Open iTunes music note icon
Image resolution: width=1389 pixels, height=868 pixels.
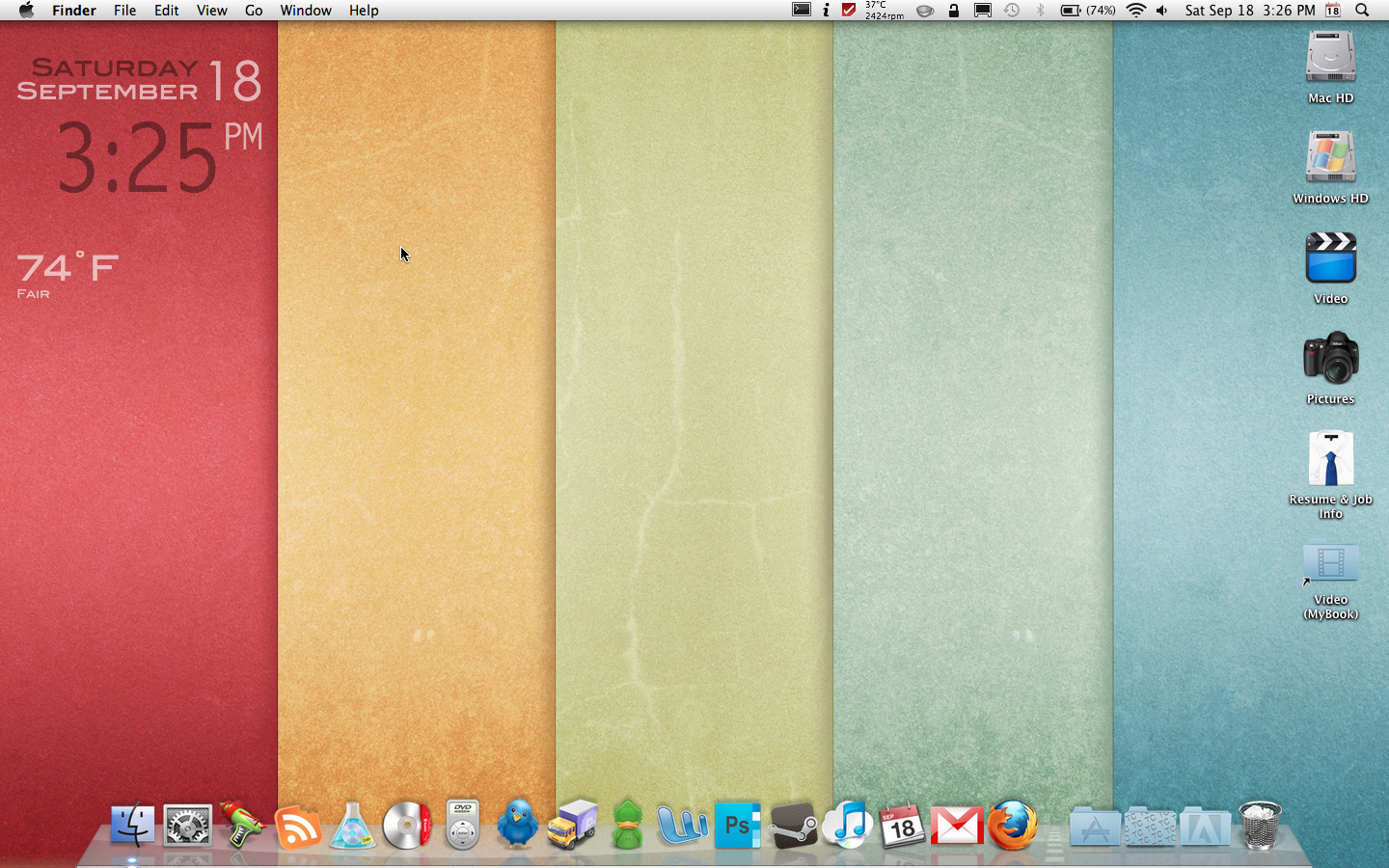(848, 826)
